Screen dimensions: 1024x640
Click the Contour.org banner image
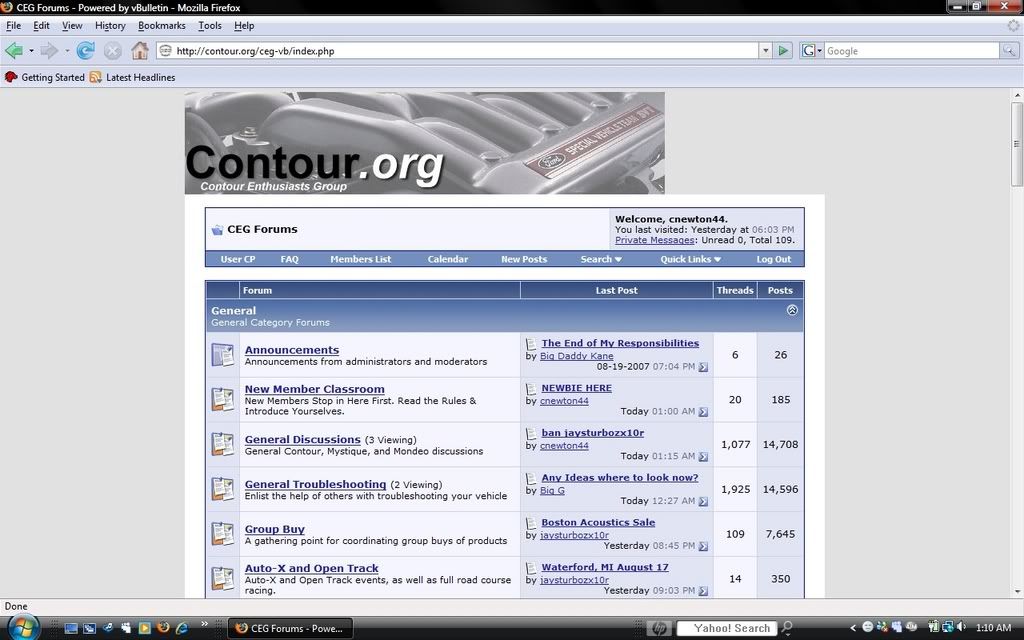click(x=424, y=143)
